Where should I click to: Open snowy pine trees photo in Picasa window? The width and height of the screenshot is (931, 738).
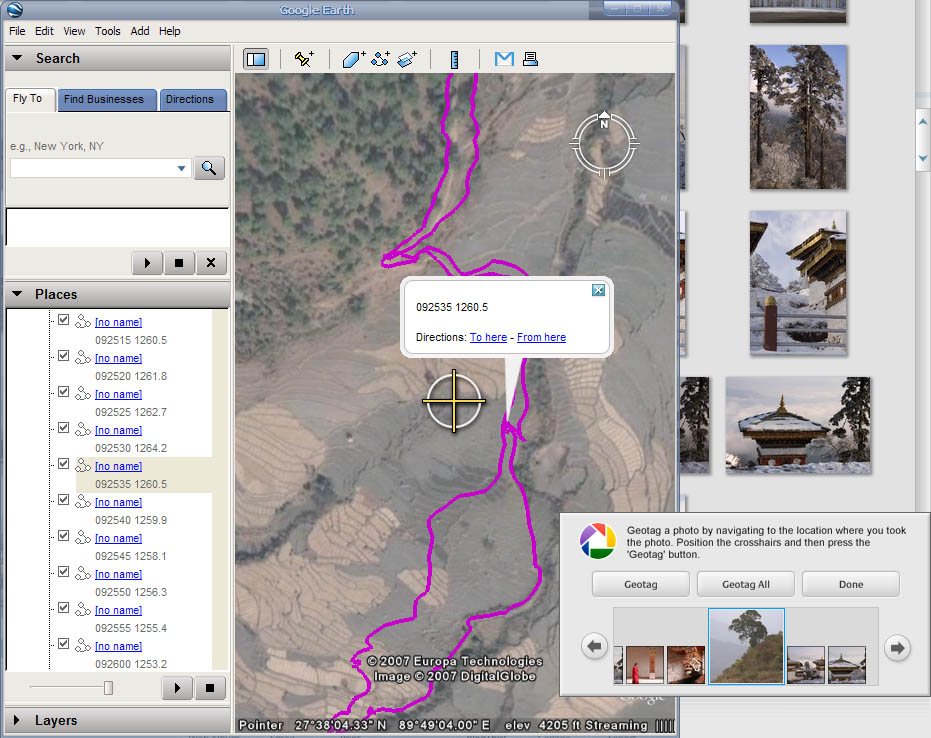click(798, 117)
